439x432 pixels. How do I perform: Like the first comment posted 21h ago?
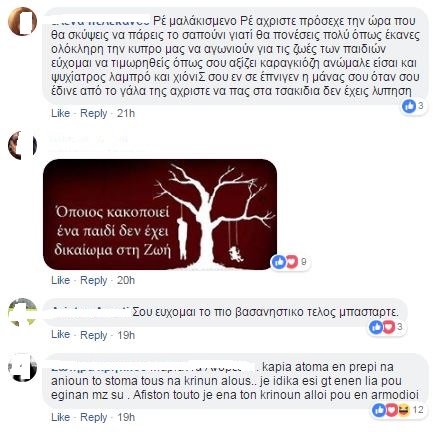[x=61, y=113]
